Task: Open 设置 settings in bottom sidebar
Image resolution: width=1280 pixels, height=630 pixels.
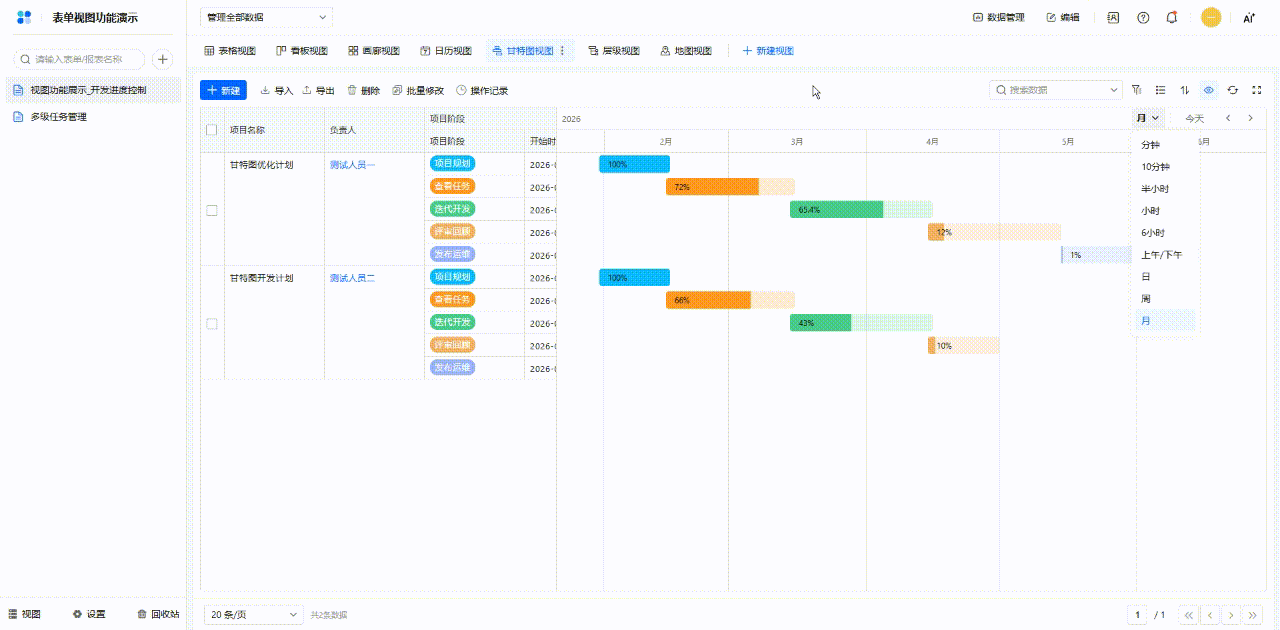Action: point(88,614)
